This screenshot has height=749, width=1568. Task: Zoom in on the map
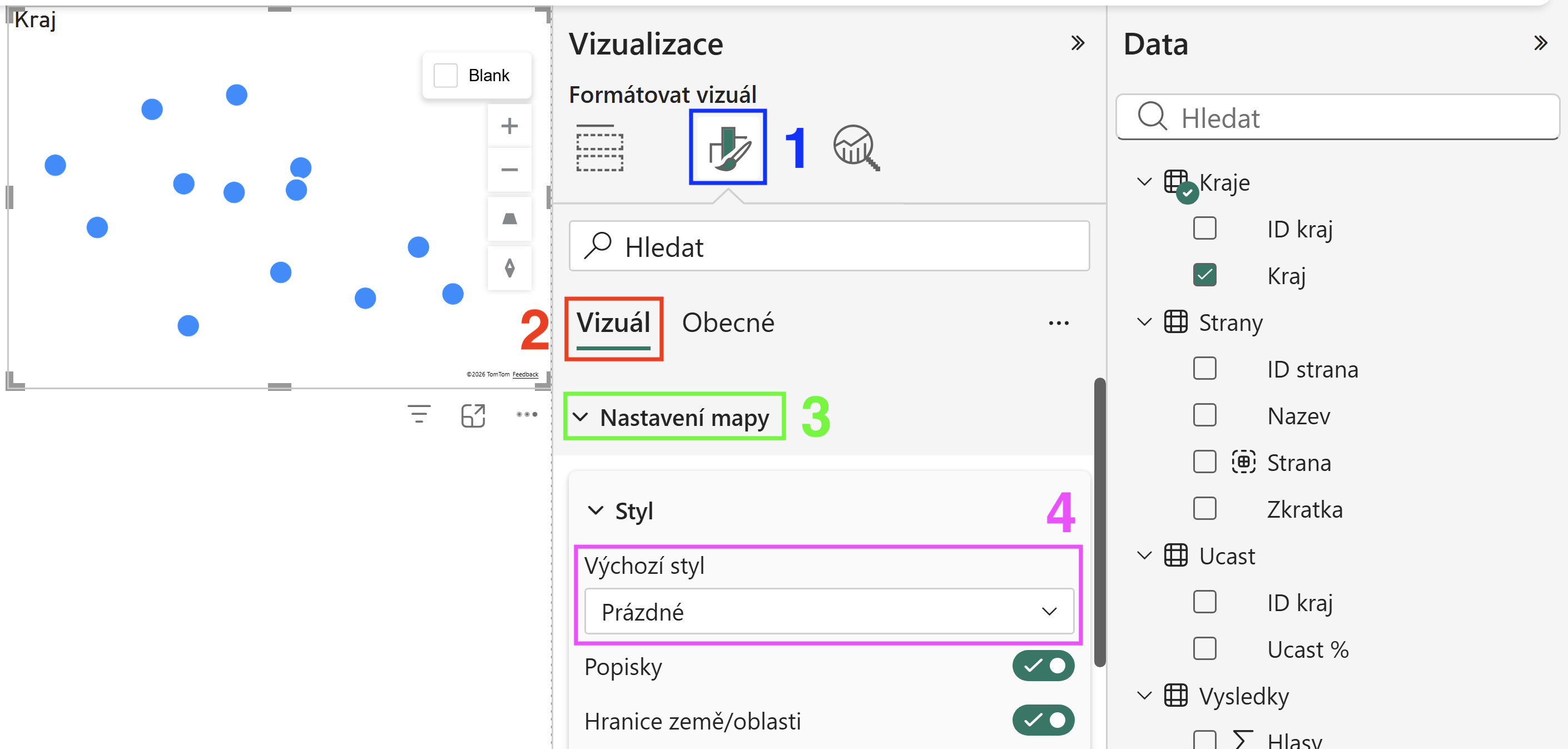(509, 126)
